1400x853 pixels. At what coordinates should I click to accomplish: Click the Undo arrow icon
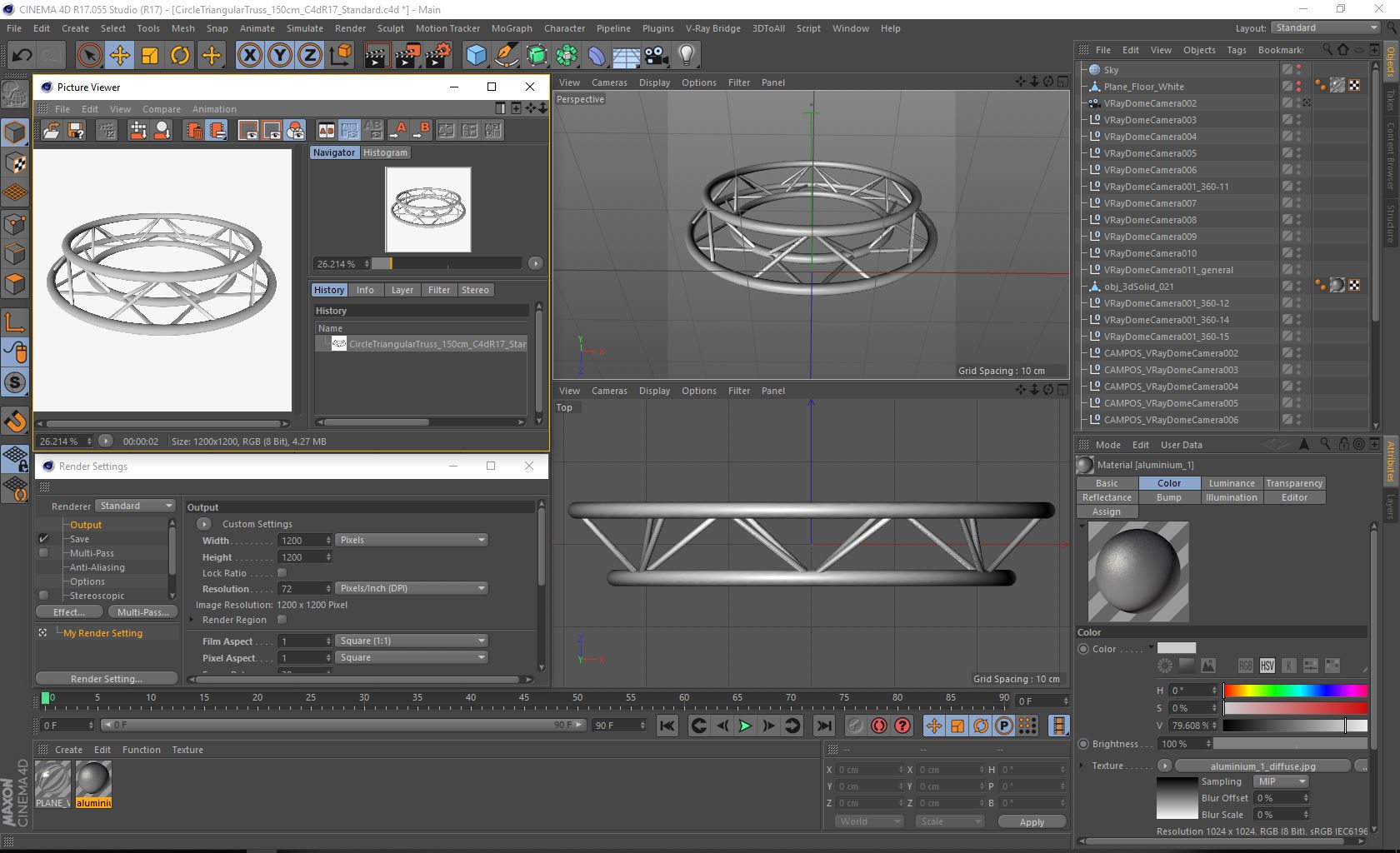(x=22, y=56)
